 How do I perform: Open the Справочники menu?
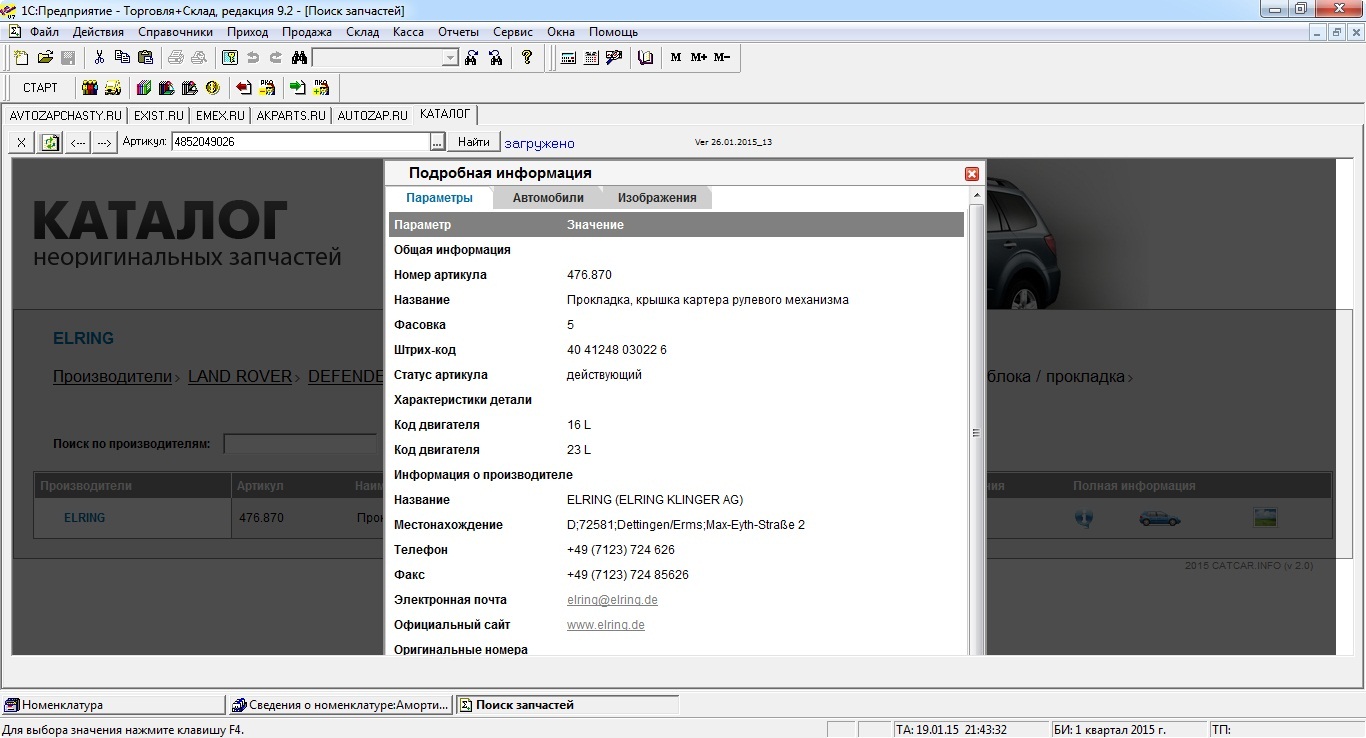(175, 32)
